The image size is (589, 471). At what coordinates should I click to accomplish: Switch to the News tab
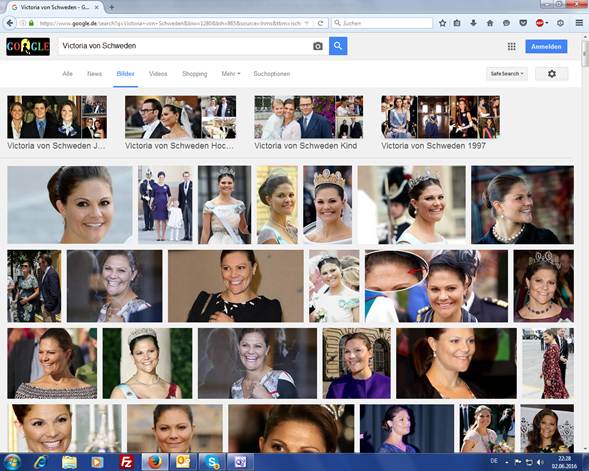(95, 74)
